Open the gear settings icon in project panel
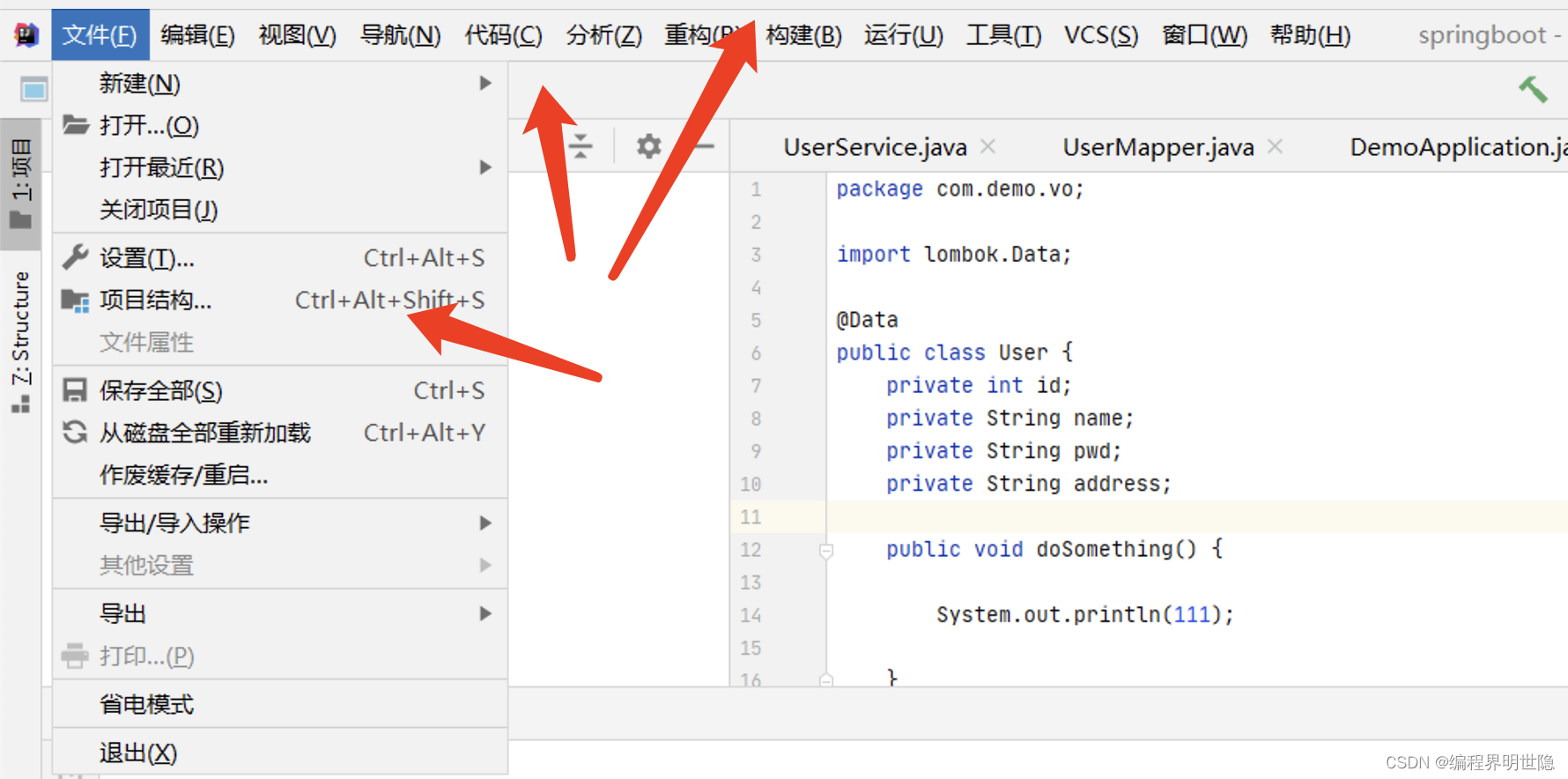This screenshot has height=779, width=1568. 649,146
